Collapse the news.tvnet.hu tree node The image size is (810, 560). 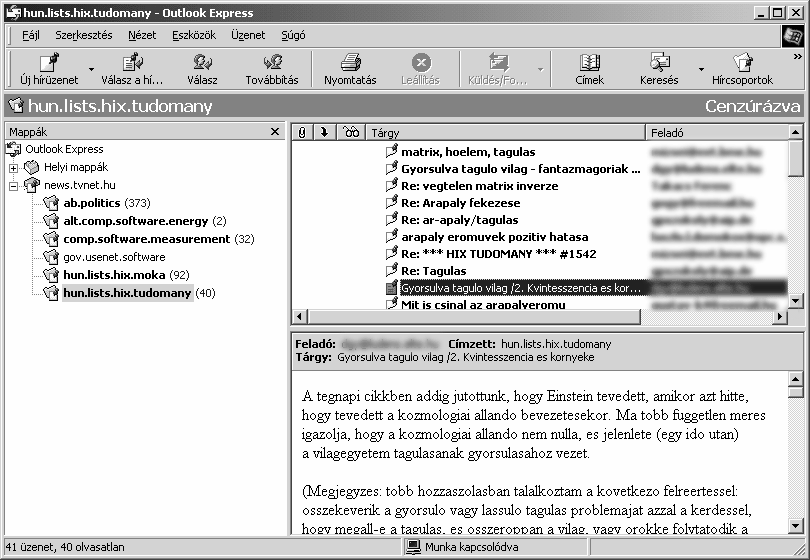click(13, 185)
